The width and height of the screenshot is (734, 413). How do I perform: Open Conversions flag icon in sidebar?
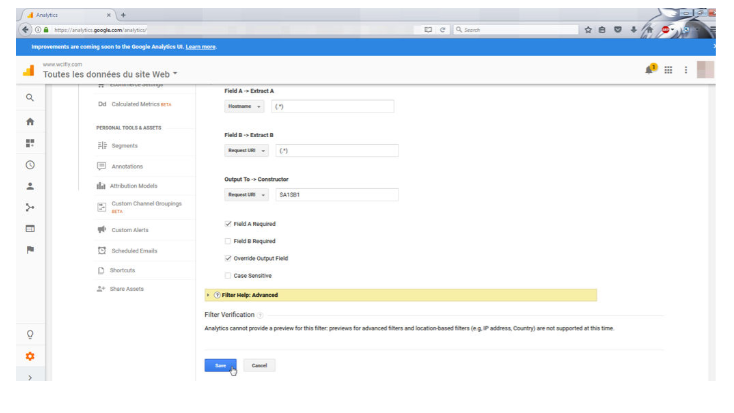[x=30, y=250]
